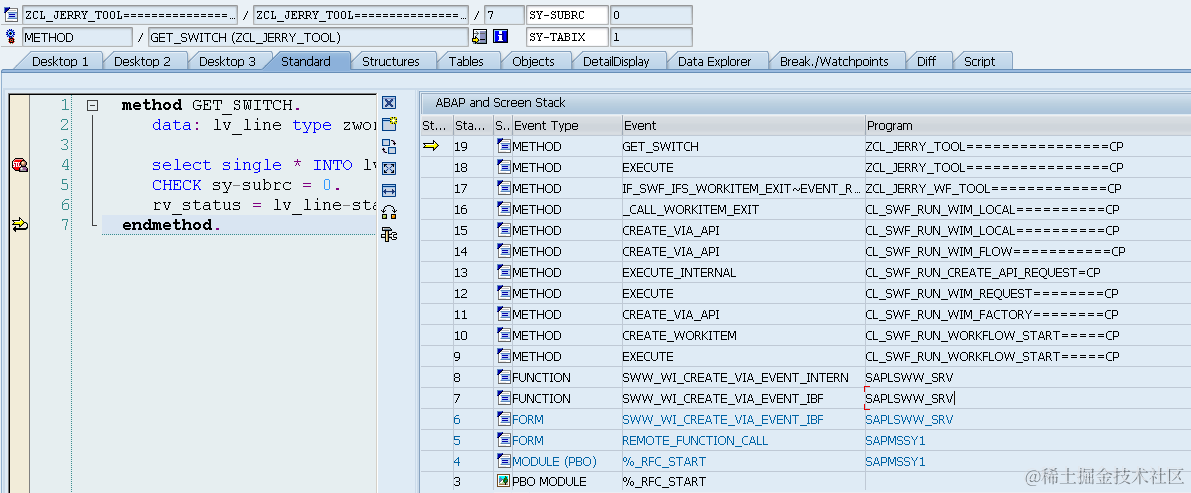Click the endmethod line in the code editor
The width and height of the screenshot is (1191, 493).
(172, 224)
